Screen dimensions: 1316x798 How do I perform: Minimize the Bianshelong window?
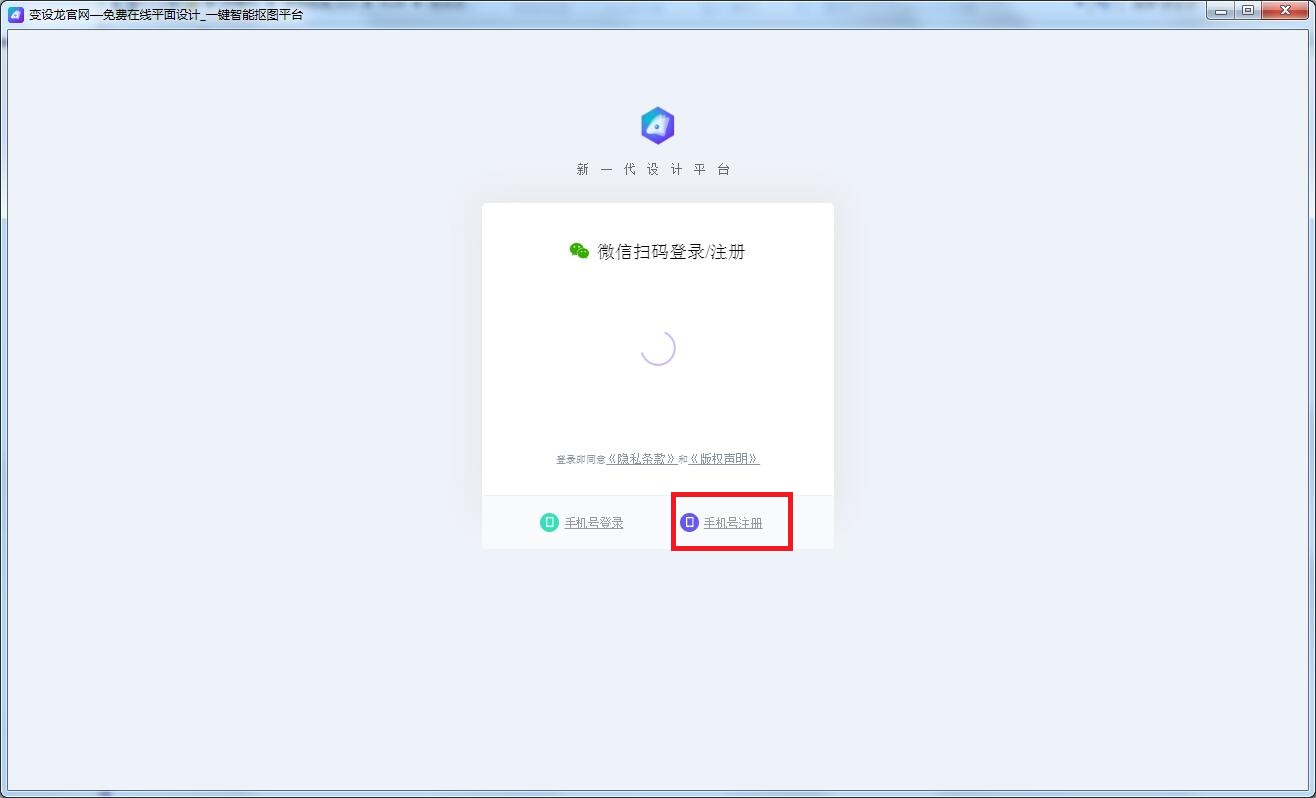1222,11
